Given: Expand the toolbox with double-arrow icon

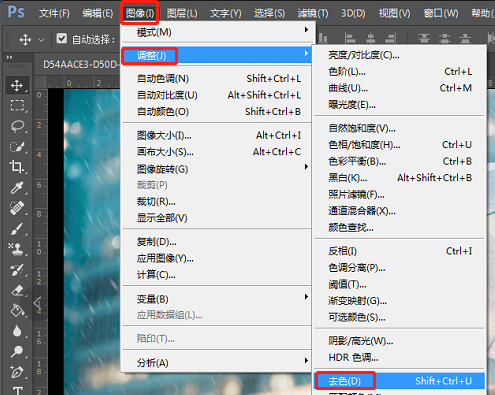Looking at the screenshot, I should click(9, 57).
